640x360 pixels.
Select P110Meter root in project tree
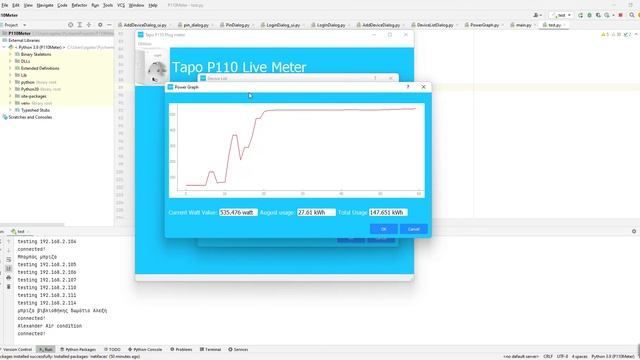(19, 33)
